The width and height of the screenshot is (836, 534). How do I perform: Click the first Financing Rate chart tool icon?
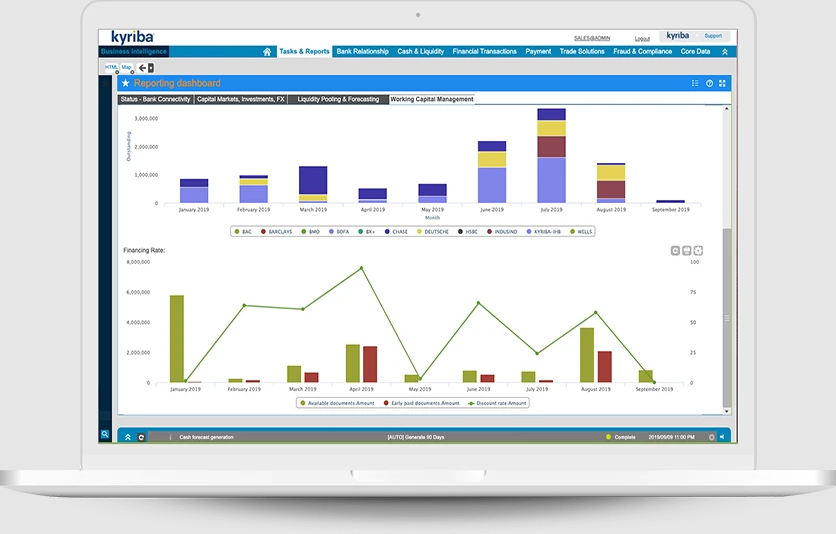coord(675,250)
